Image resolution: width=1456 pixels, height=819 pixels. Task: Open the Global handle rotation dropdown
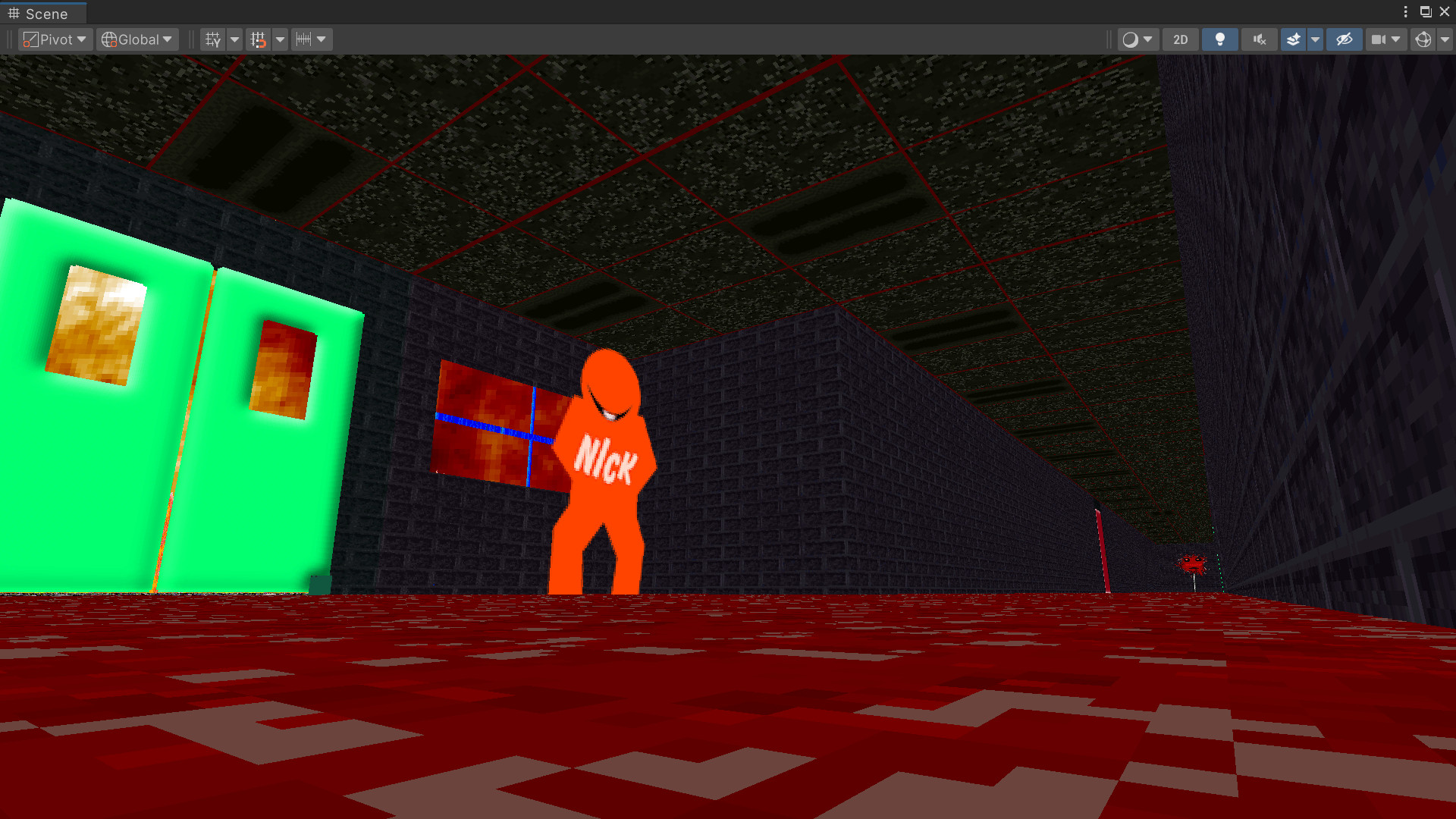137,39
